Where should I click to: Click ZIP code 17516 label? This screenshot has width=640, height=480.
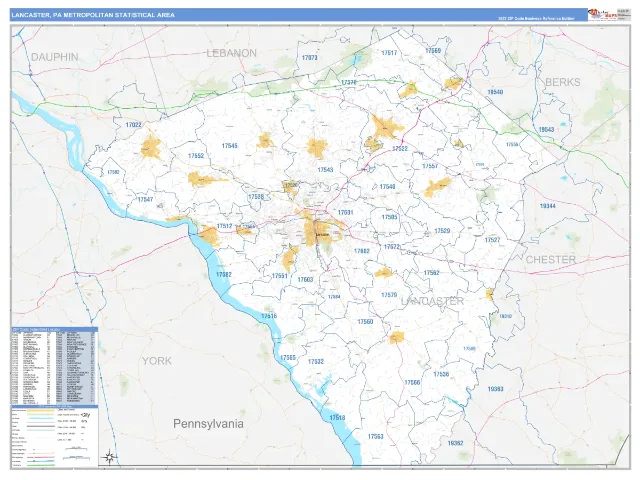coord(269,316)
